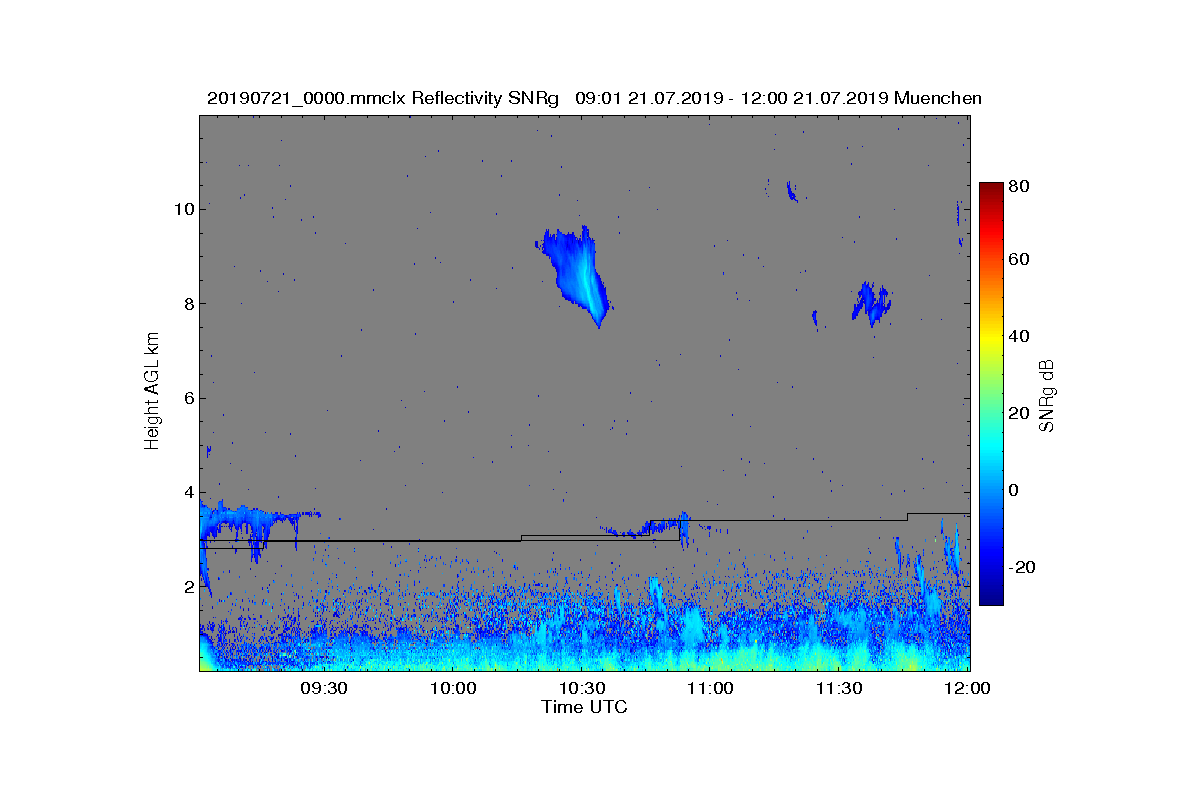Click the height tick label 8
Image resolution: width=1200 pixels, height=800 pixels.
[188, 304]
